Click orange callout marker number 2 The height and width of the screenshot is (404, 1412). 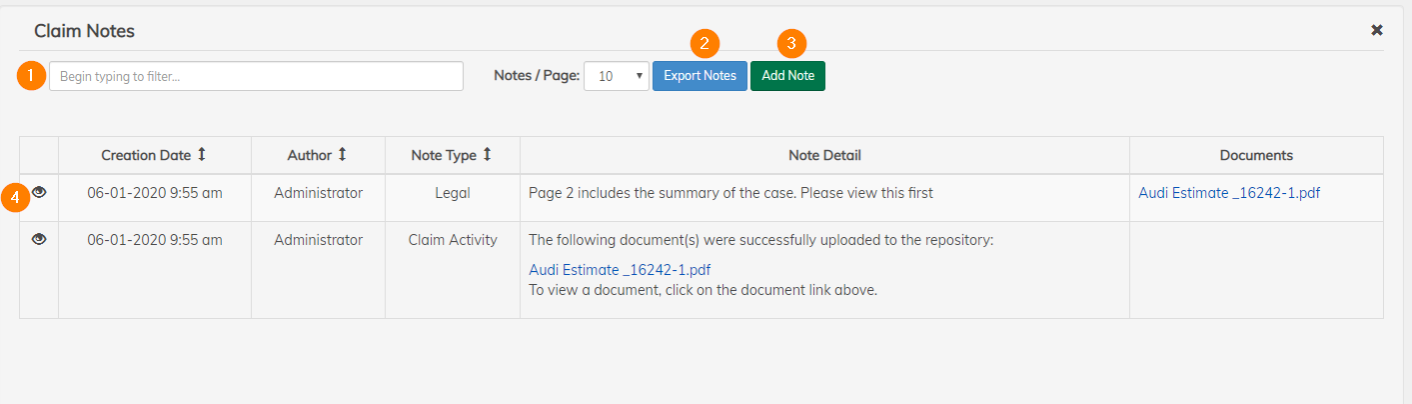(x=705, y=44)
